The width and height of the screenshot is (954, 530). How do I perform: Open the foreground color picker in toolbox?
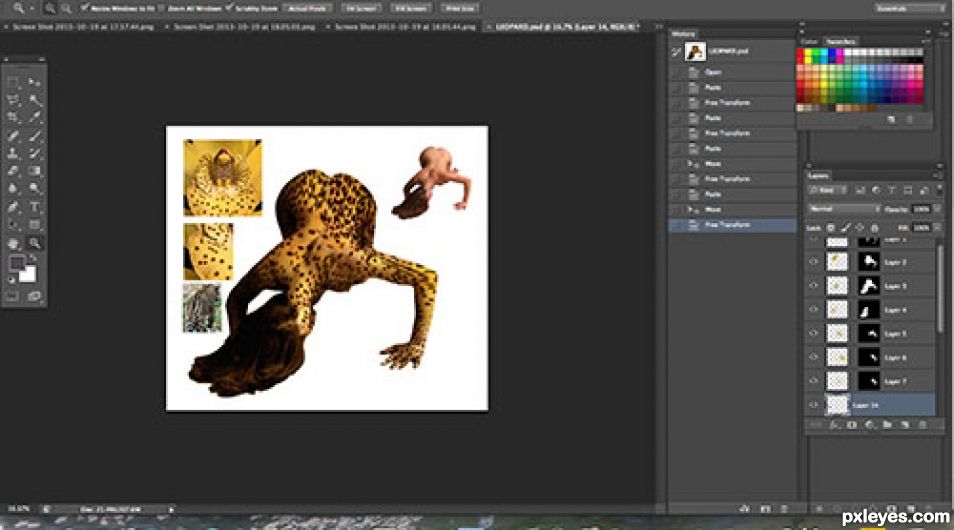point(16,263)
